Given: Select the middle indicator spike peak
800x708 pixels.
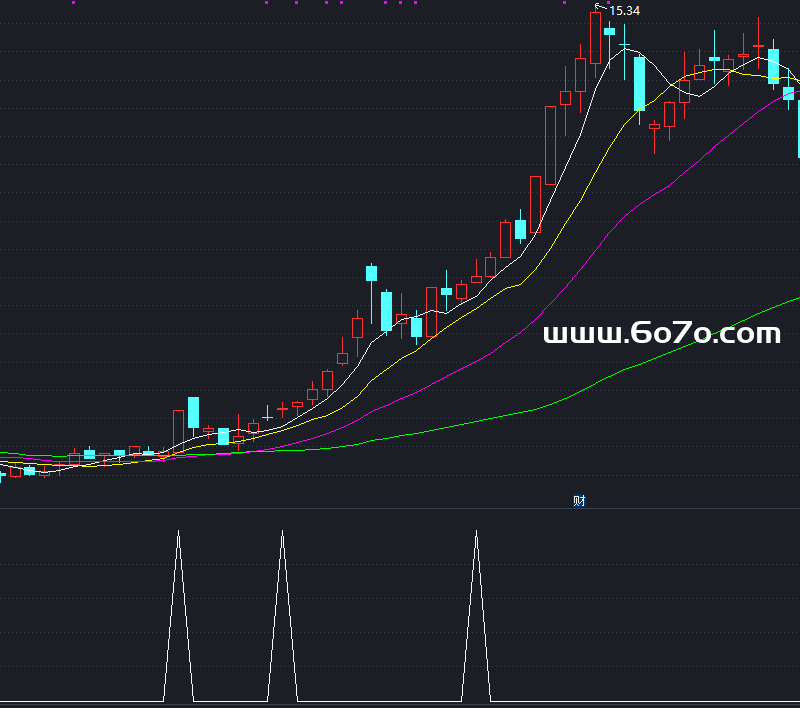Looking at the screenshot, I should 282,533.
